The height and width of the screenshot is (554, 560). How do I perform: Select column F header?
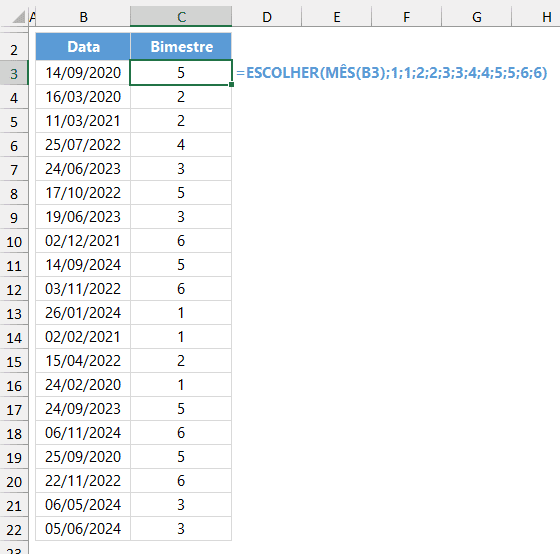click(407, 17)
